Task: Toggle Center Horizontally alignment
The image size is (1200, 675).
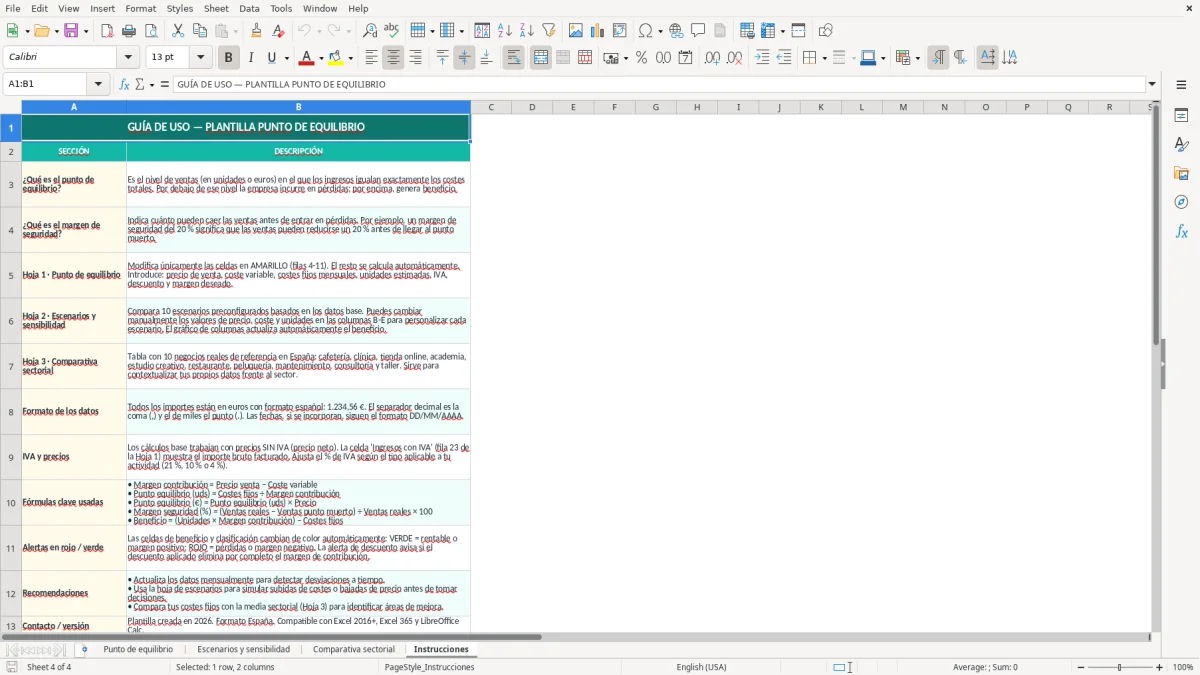Action: 393,58
